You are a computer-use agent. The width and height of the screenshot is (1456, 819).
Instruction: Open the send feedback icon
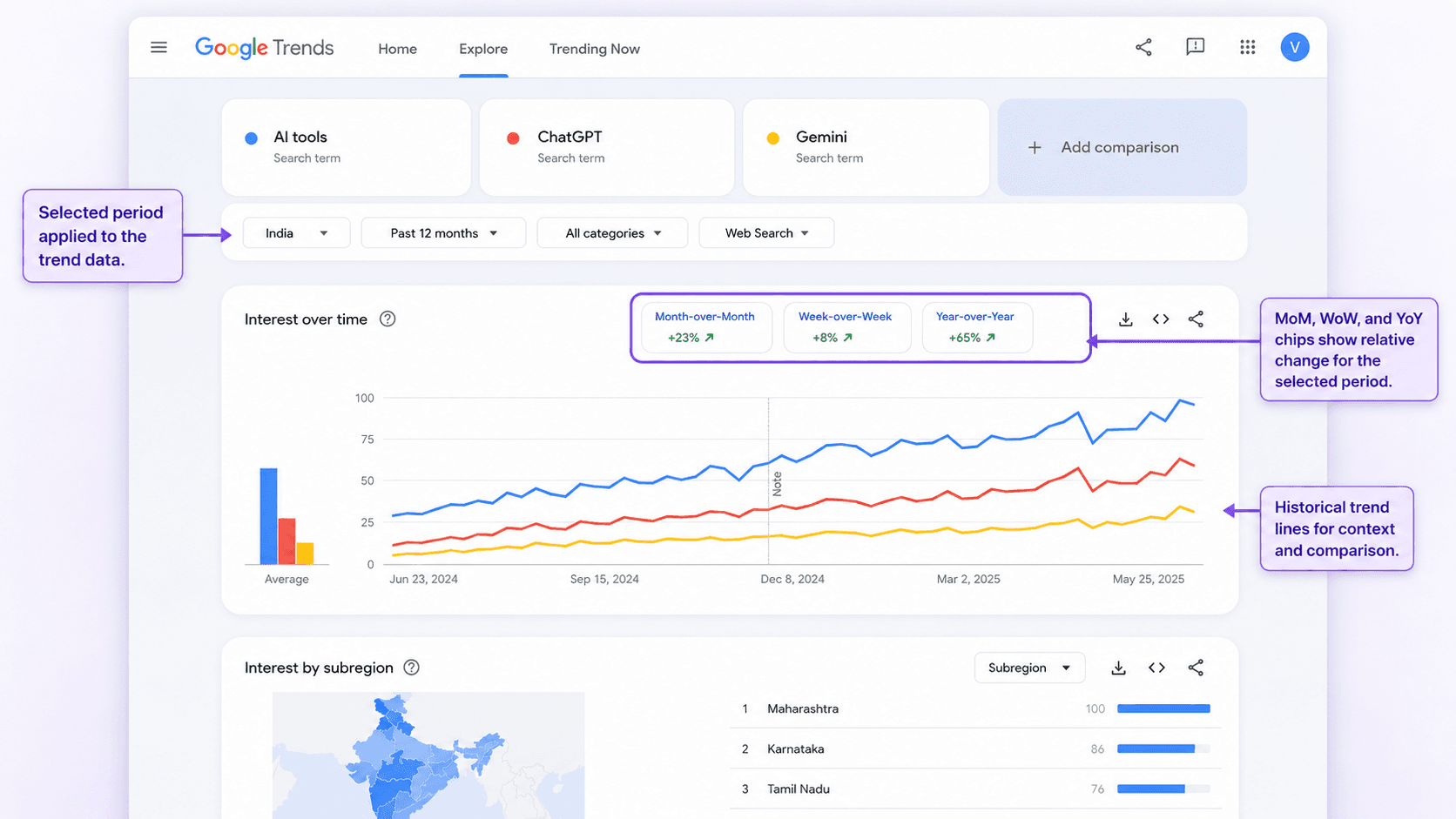click(1195, 47)
